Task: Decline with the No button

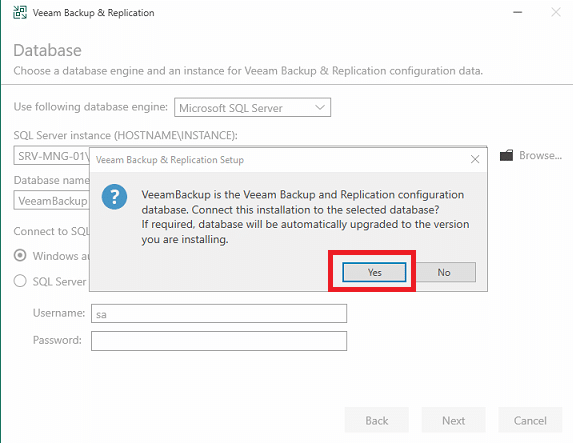Action: point(444,272)
